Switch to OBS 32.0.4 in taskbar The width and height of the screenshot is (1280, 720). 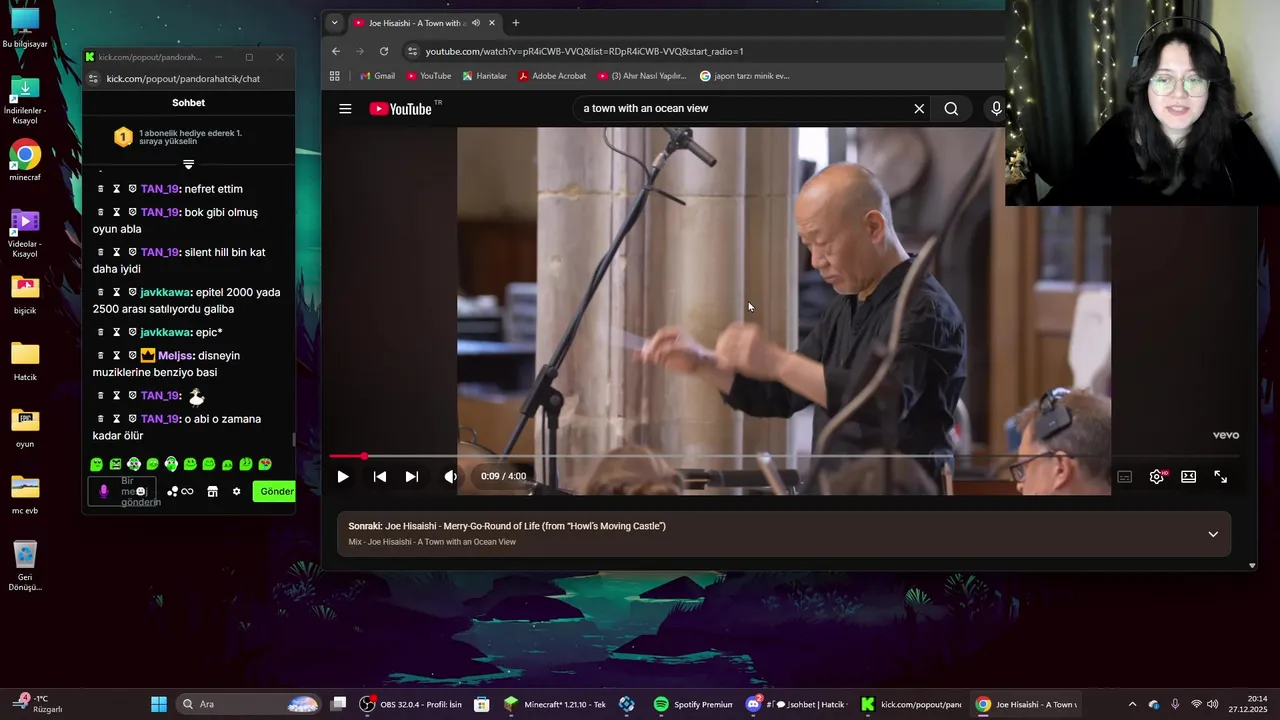(x=411, y=704)
